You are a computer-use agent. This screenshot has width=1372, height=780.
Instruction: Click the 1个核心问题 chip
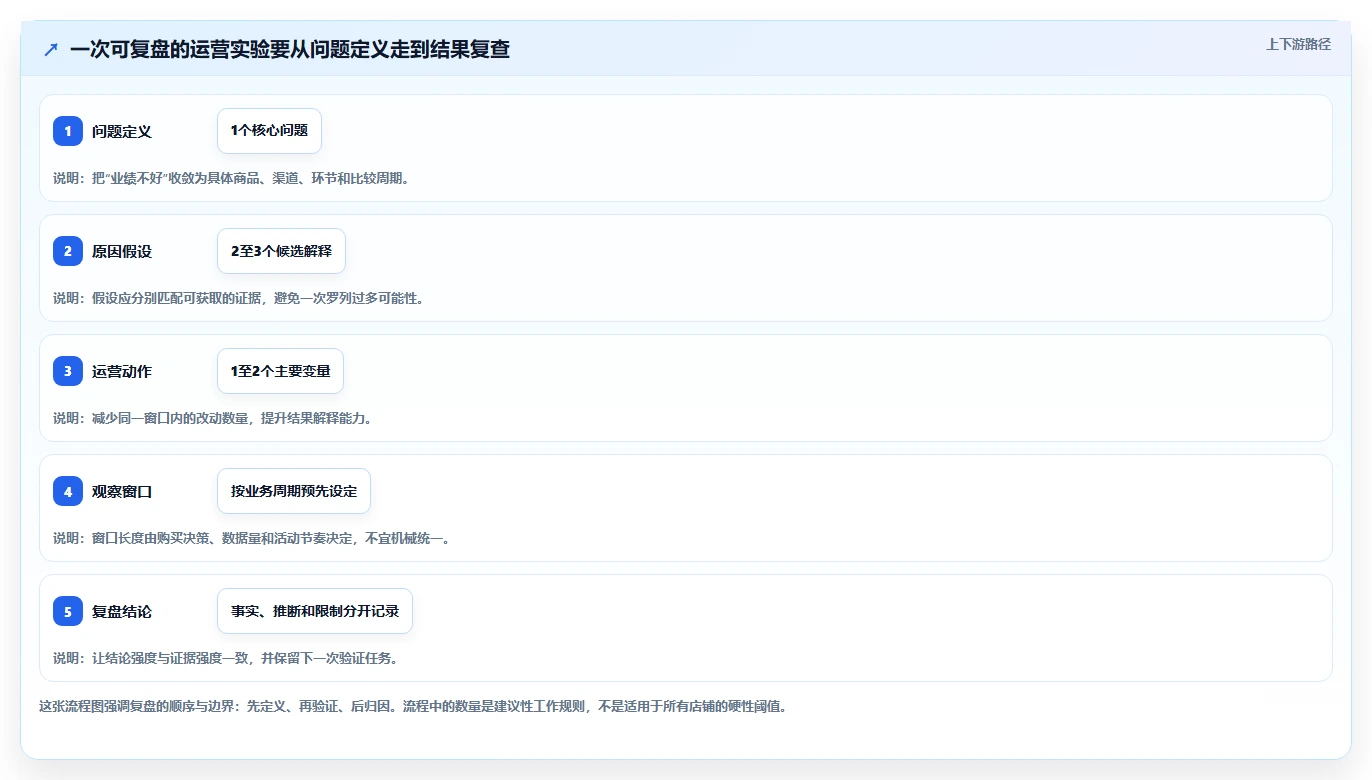pyautogui.click(x=269, y=131)
